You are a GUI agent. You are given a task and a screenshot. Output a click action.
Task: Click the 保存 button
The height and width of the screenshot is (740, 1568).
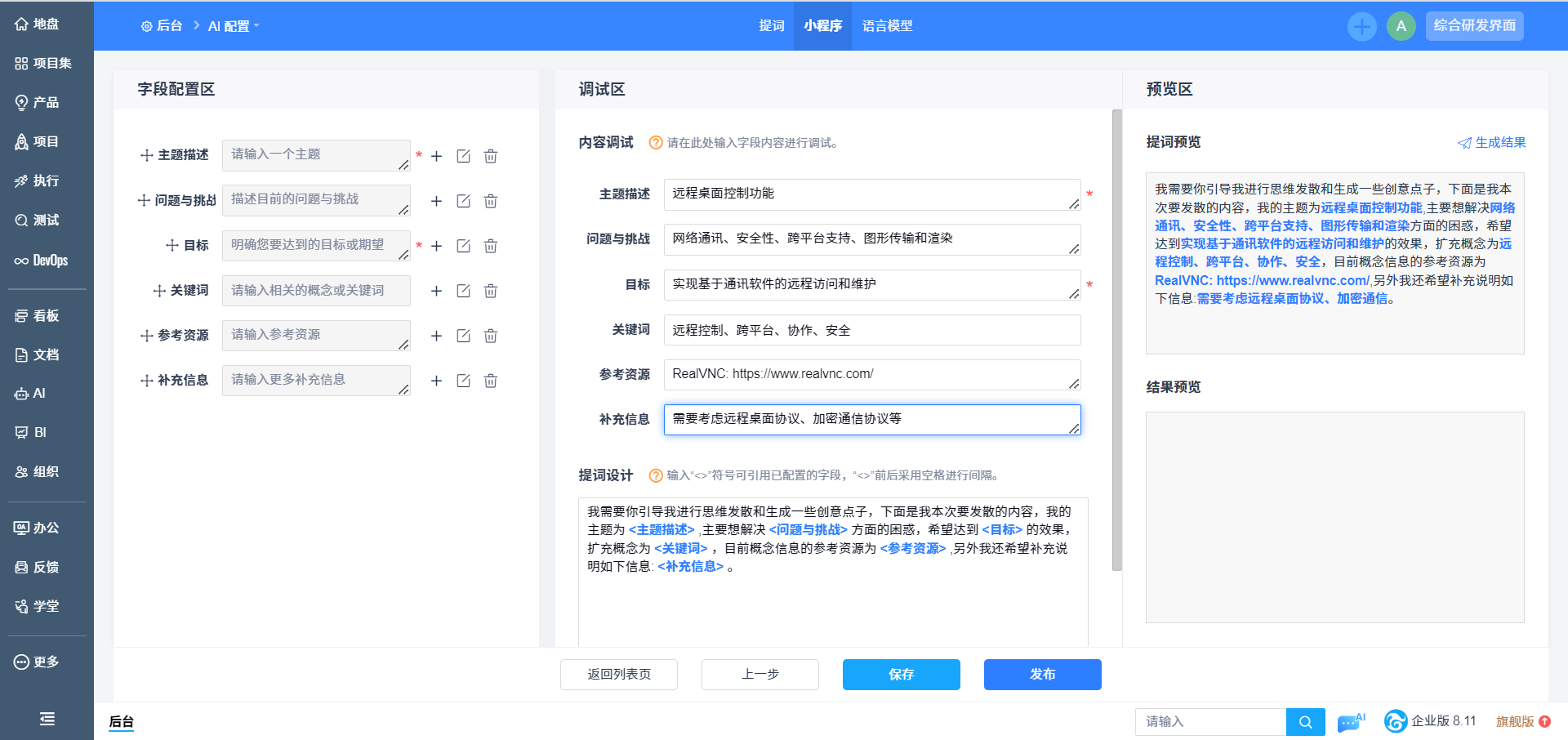pyautogui.click(x=901, y=675)
